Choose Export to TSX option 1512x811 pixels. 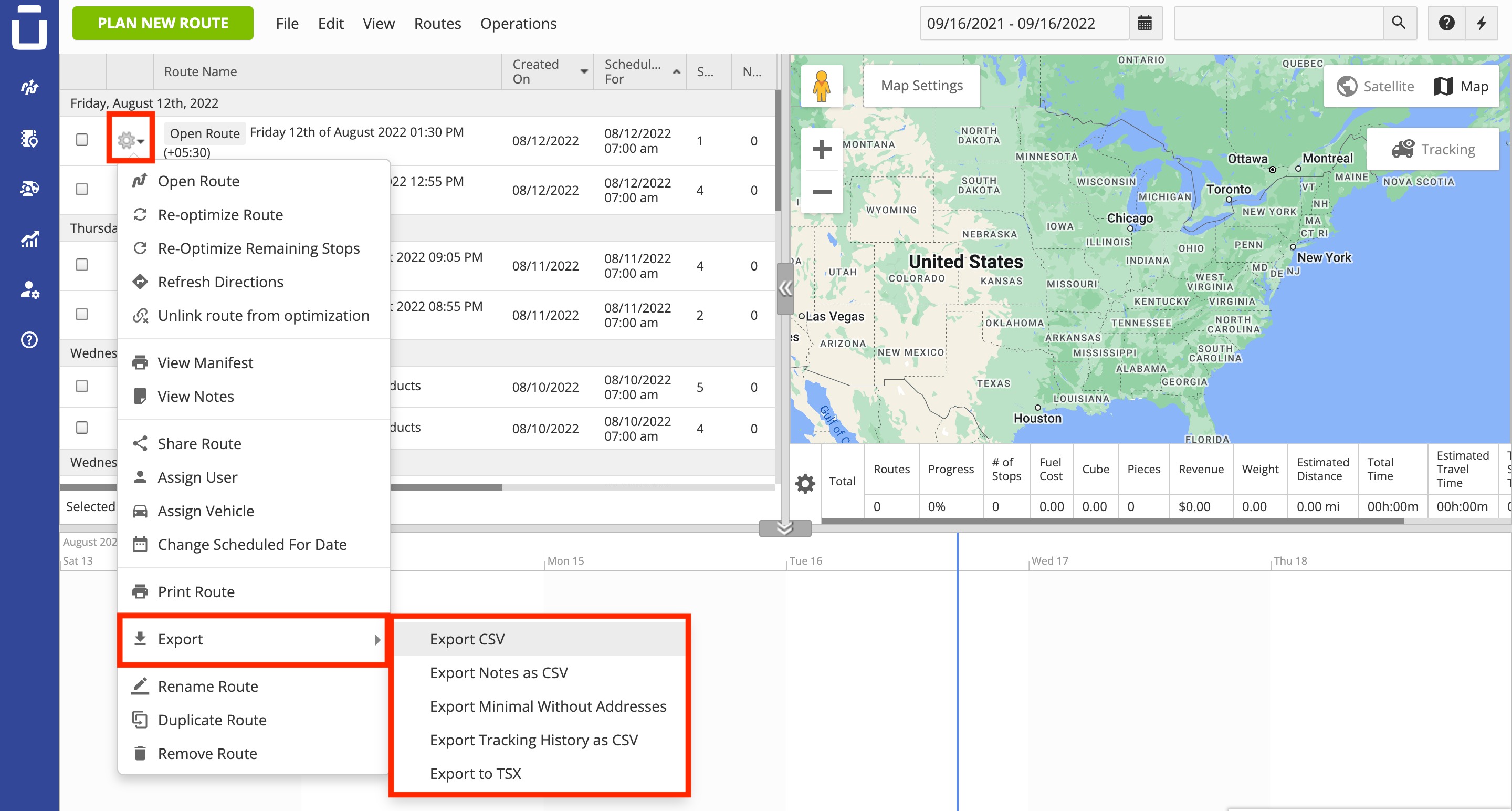pyautogui.click(x=539, y=773)
